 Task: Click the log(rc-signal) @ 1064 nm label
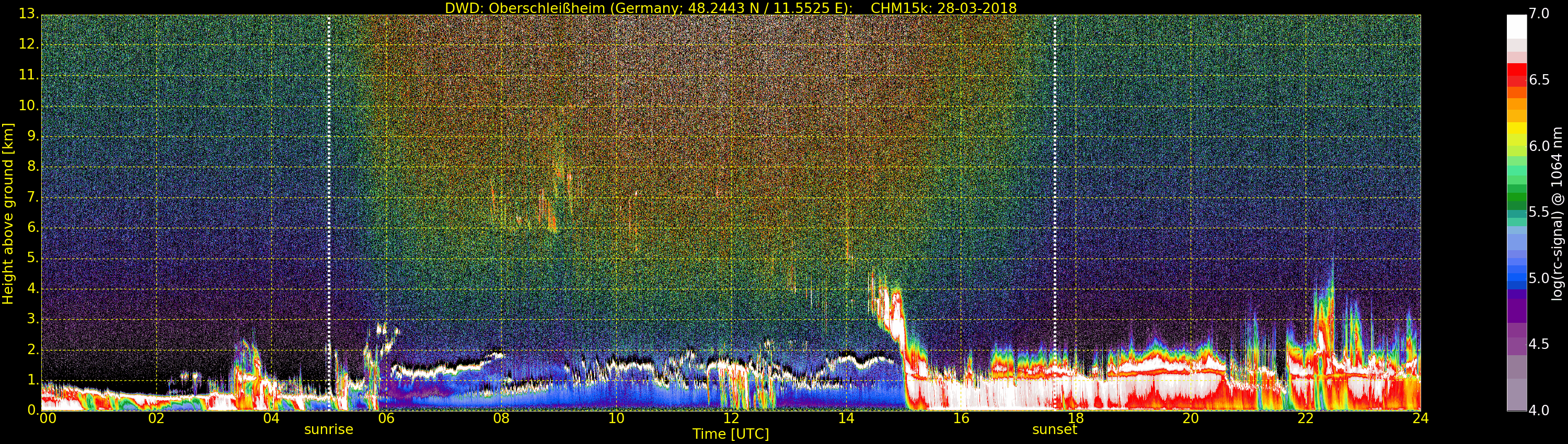point(1557,214)
